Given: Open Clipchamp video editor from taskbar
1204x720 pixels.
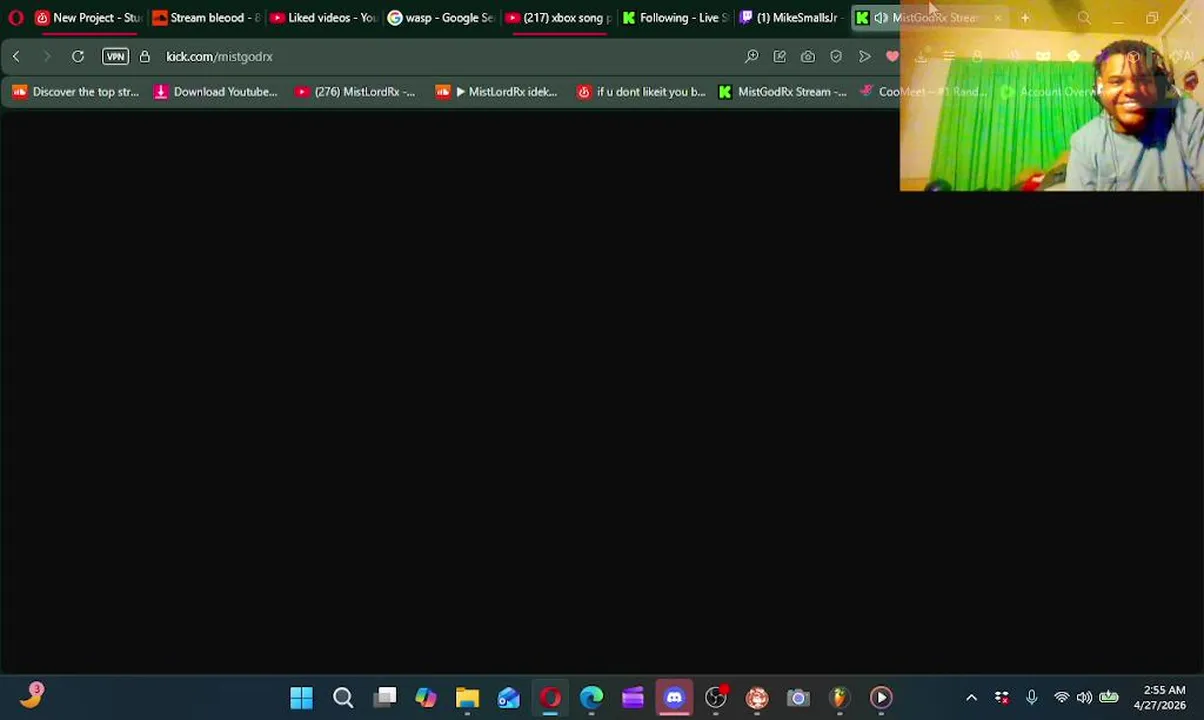Looking at the screenshot, I should [633, 698].
